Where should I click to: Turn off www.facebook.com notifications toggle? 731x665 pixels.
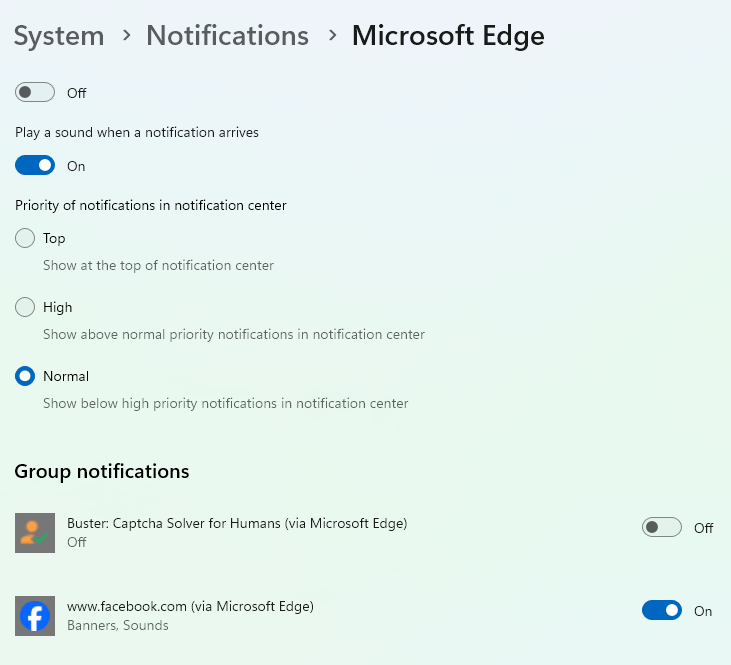click(x=661, y=610)
